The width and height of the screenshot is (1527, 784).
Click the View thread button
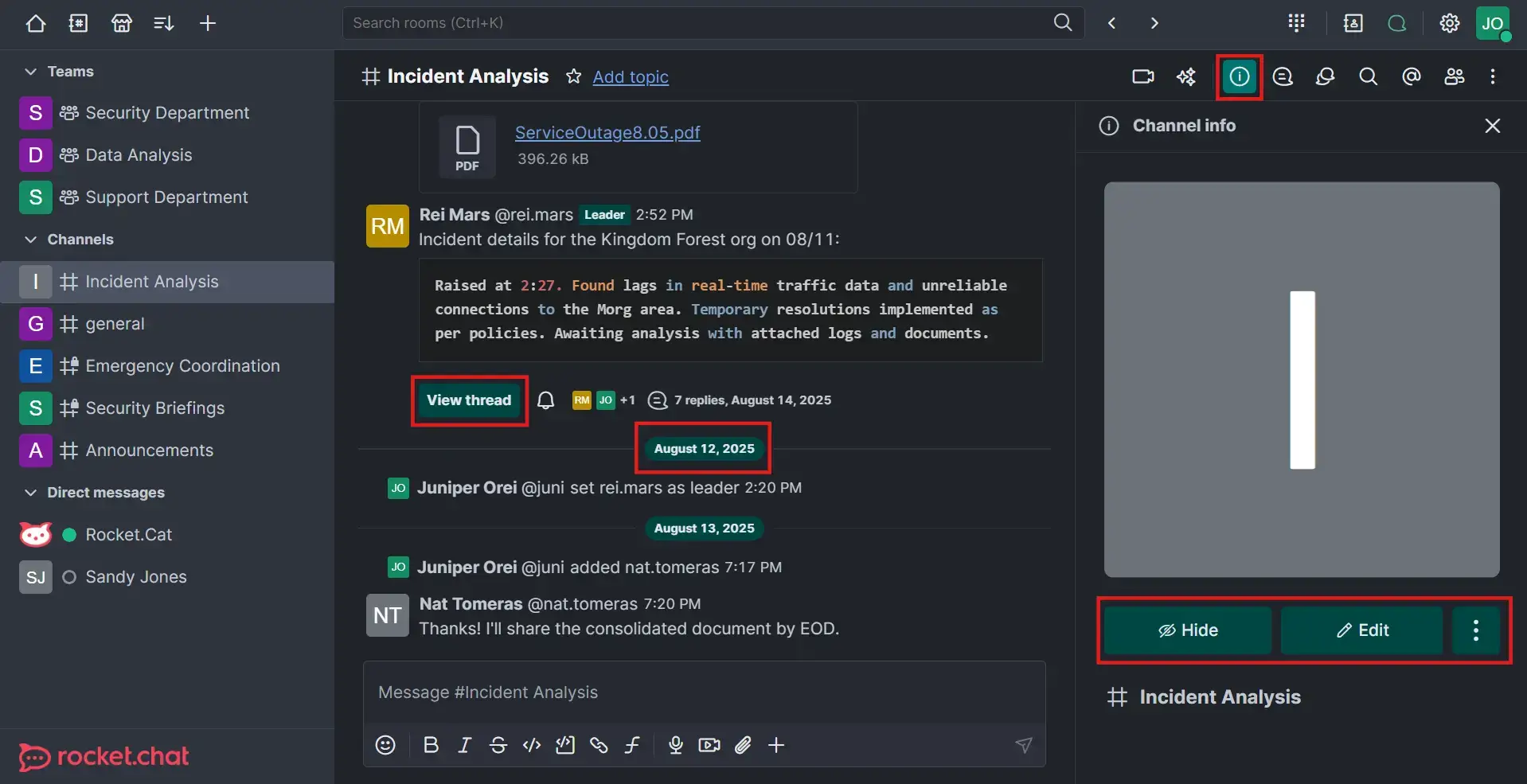(x=469, y=400)
